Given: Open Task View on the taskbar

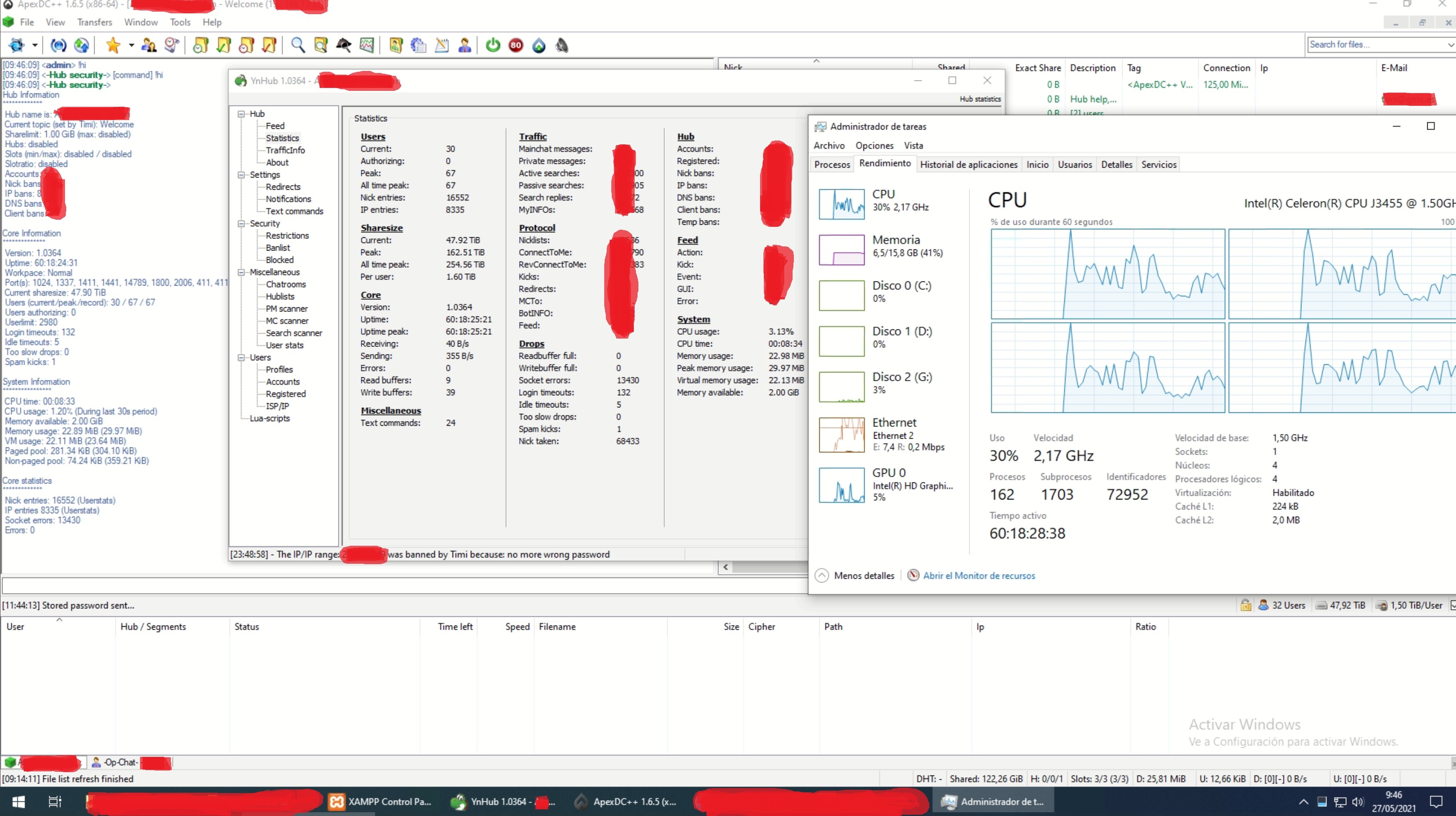Looking at the screenshot, I should click(55, 802).
